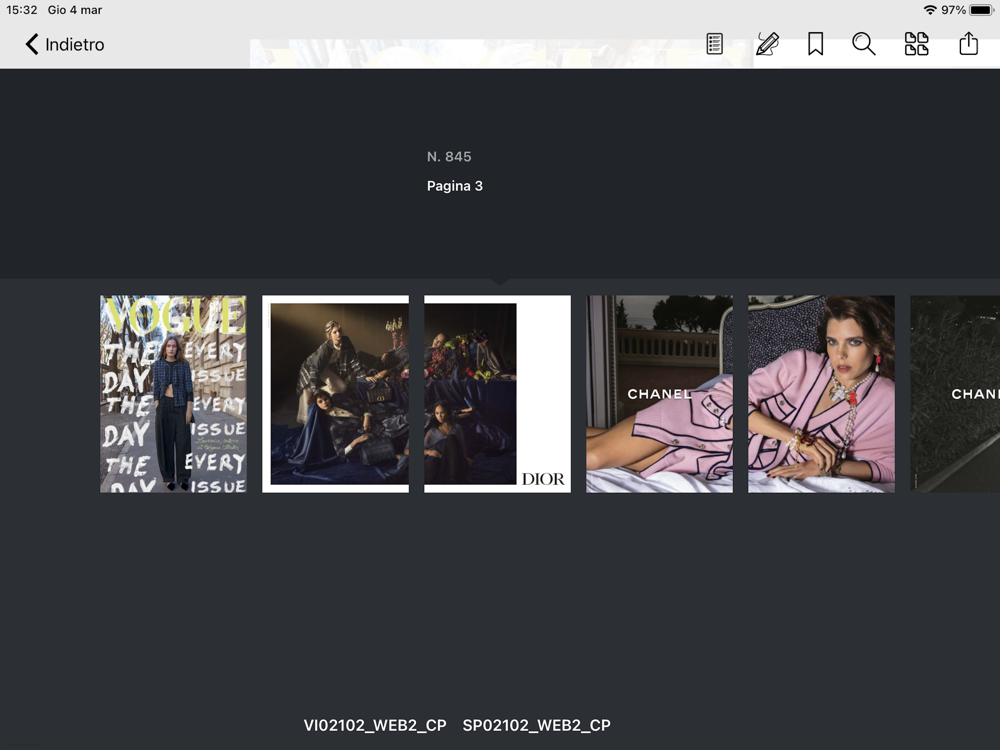Tap the battery indicator in status bar
Screen dimensions: 1000x750
click(981, 10)
